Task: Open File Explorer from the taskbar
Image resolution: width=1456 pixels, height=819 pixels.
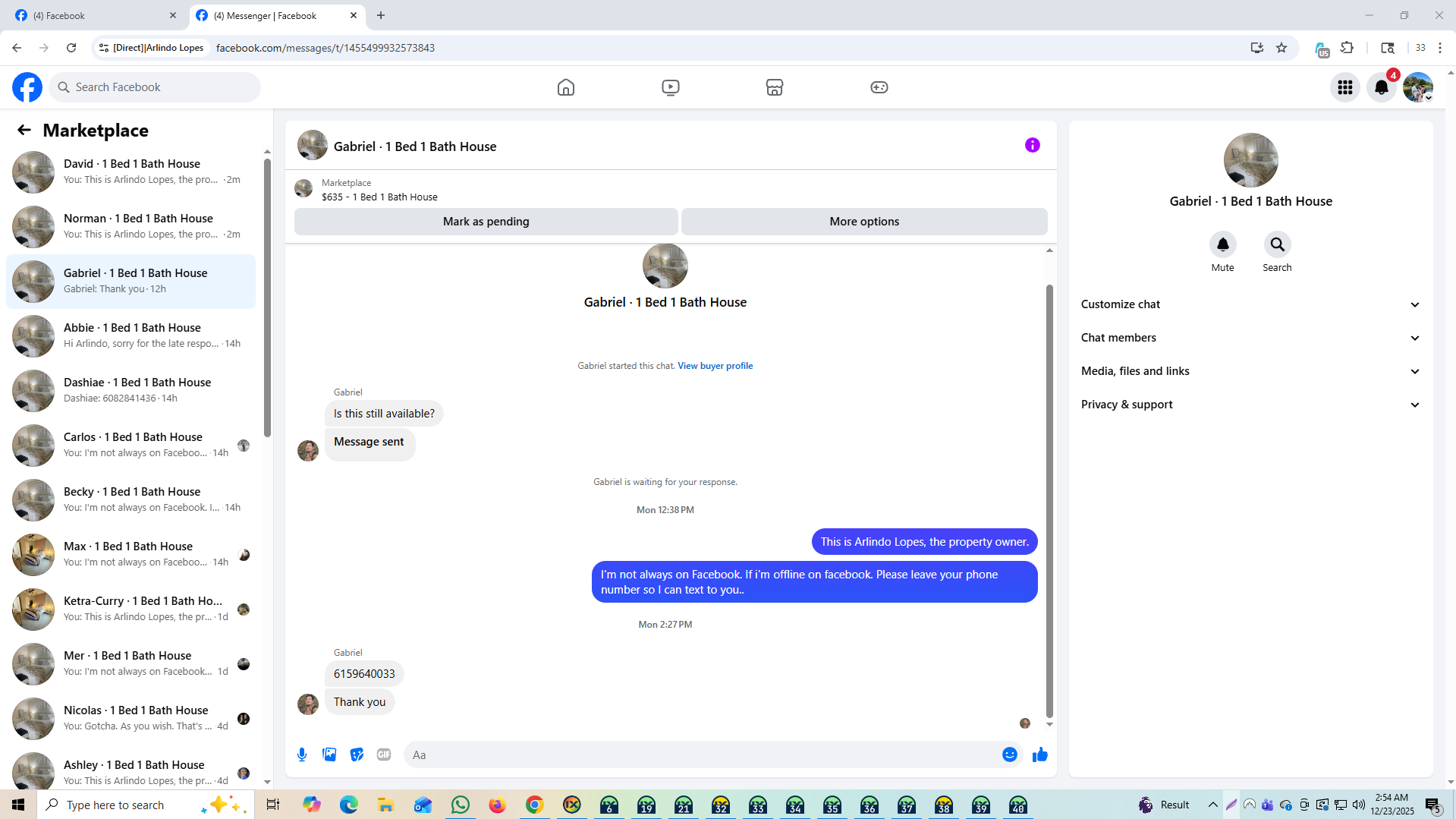Action: [x=385, y=805]
